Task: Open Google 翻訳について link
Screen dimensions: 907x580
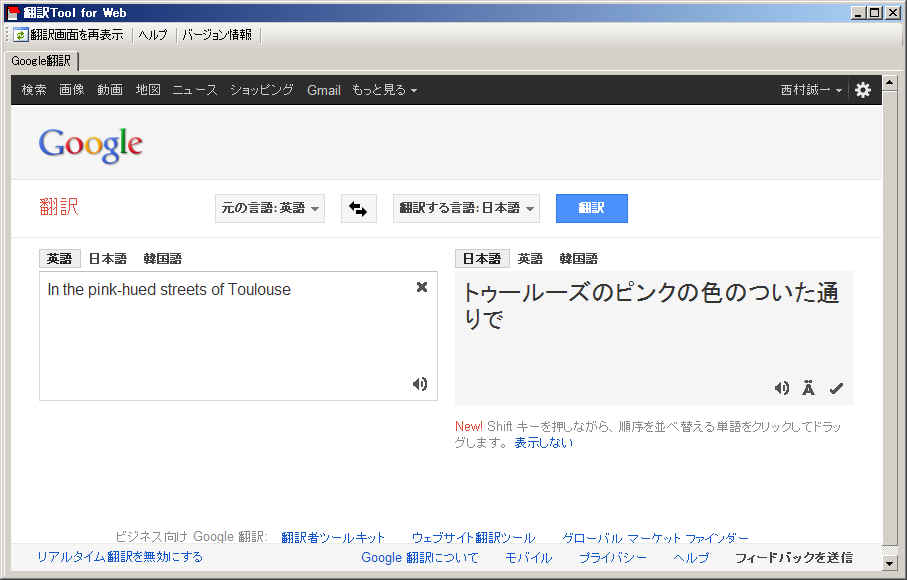Action: 420,557
